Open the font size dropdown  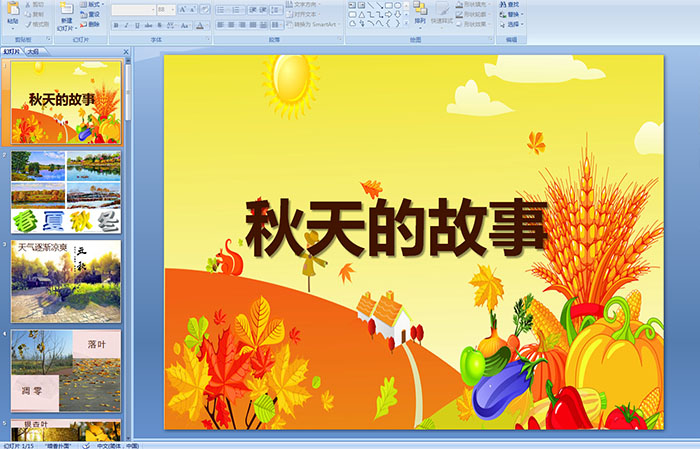[x=173, y=9]
